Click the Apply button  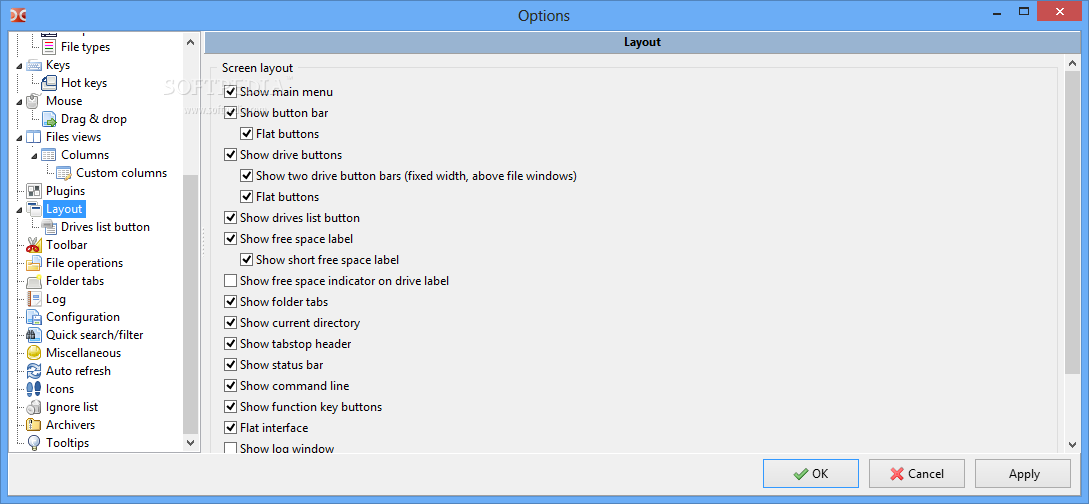pos(1024,474)
